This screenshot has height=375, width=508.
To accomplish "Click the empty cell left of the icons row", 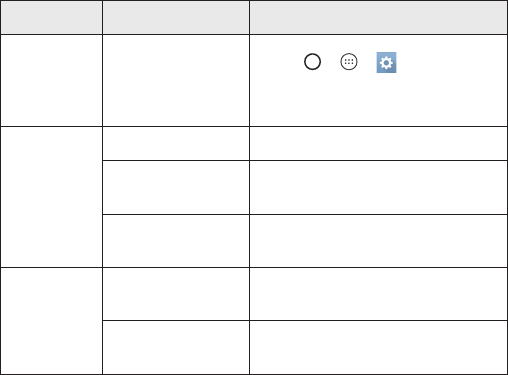I will 176,80.
